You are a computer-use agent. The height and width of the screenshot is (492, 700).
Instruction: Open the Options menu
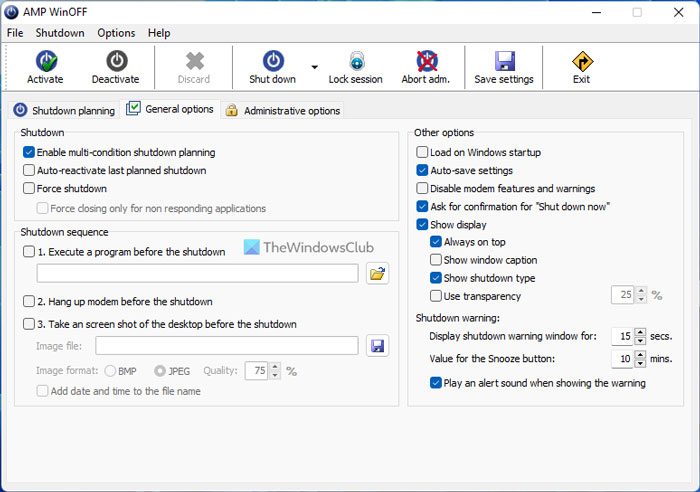click(116, 33)
